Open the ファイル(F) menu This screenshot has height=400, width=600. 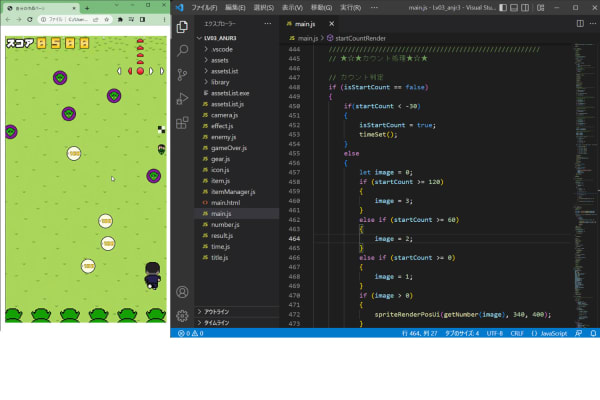click(x=204, y=6)
